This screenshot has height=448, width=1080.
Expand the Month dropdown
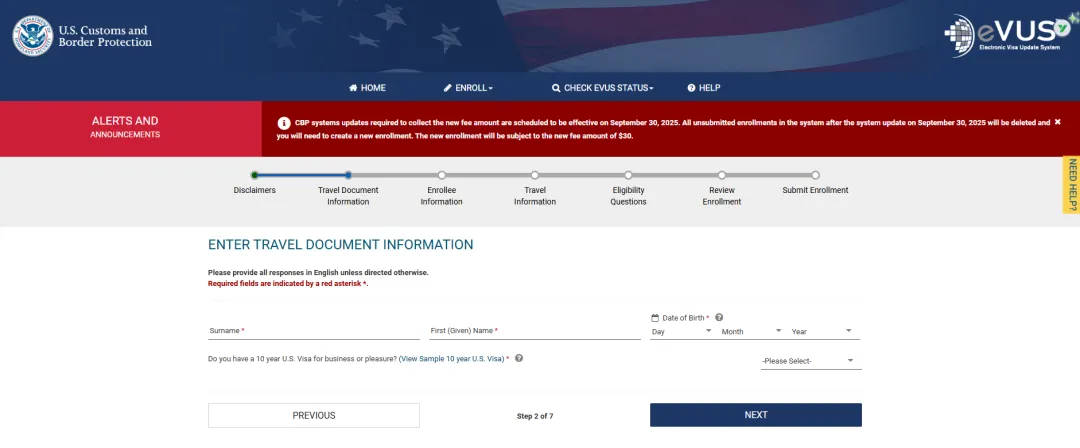pos(751,331)
